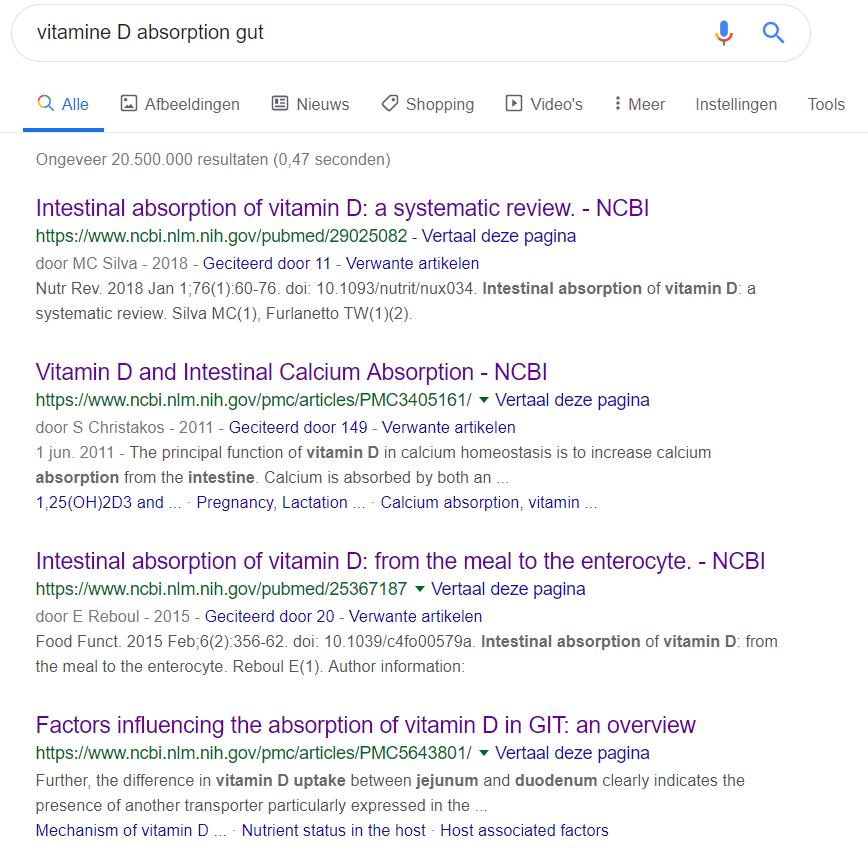Viewport: 868px width, 862px height.
Task: Click the three-dot Meer icon
Action: pyautogui.click(x=618, y=104)
